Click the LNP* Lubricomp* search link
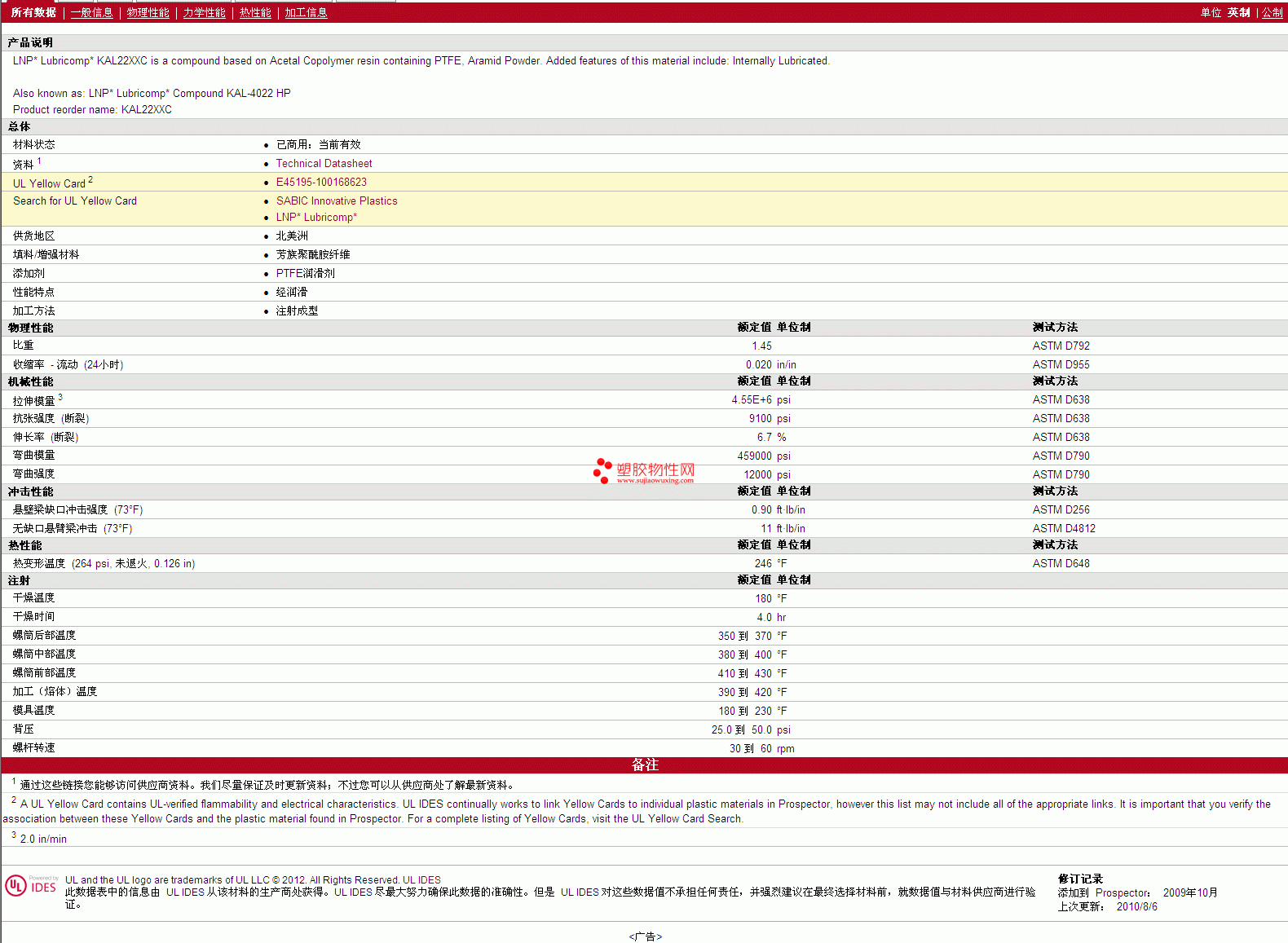Image resolution: width=1288 pixels, height=943 pixels. click(x=316, y=218)
